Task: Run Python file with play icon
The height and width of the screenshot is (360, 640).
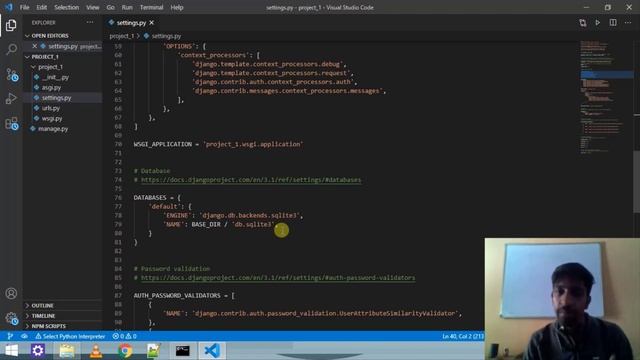Action: (598, 23)
